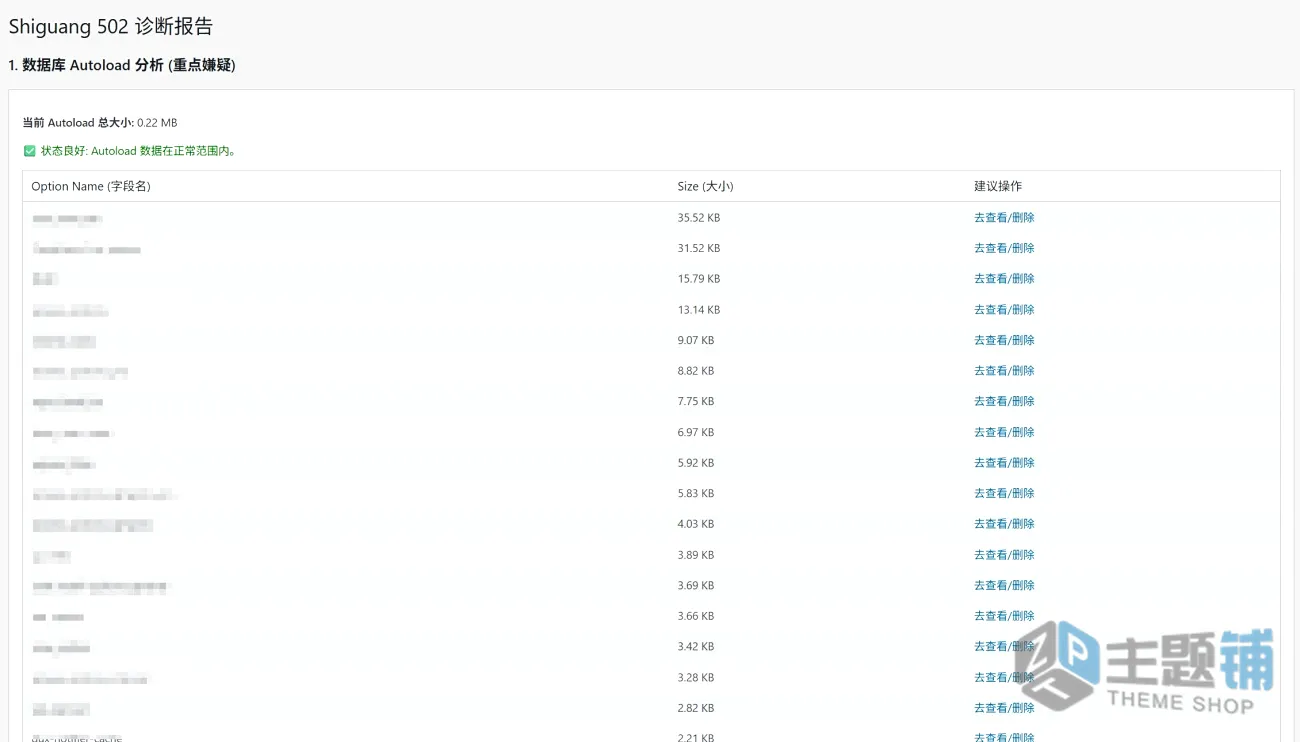Image resolution: width=1300 pixels, height=742 pixels.
Task: Click the 建议操作 column header
Action: [998, 186]
